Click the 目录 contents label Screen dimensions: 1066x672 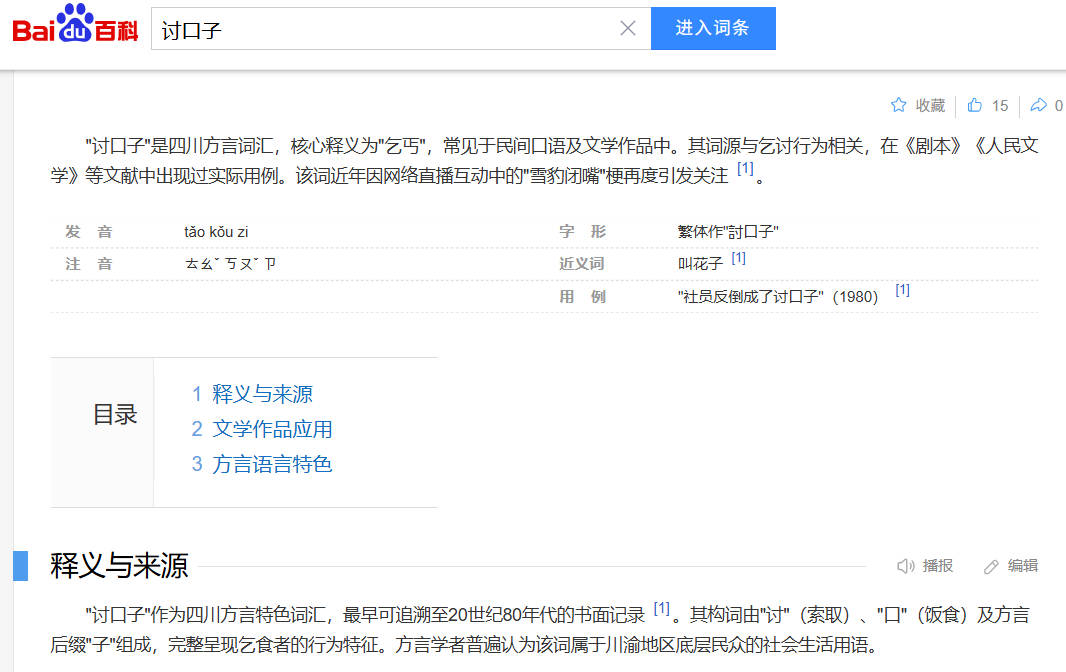[x=115, y=415]
